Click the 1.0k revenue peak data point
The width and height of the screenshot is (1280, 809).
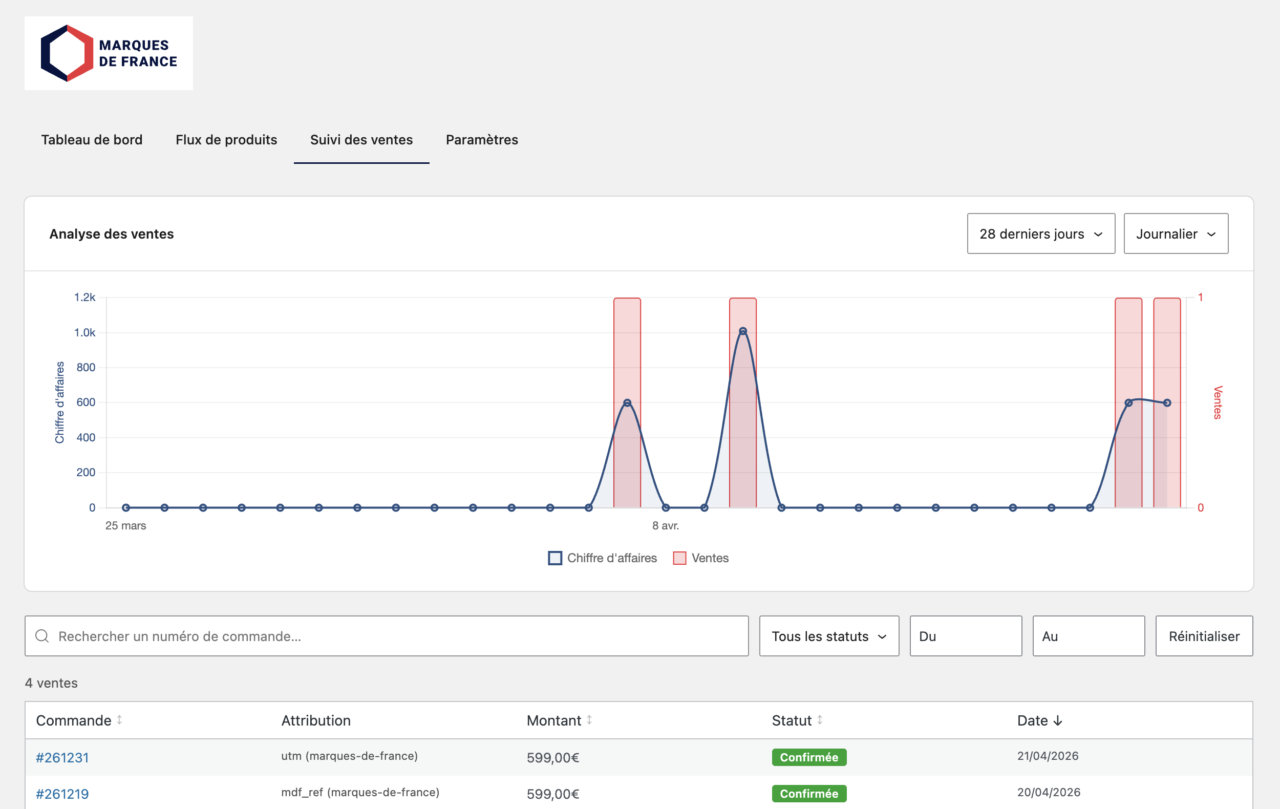[x=743, y=331]
